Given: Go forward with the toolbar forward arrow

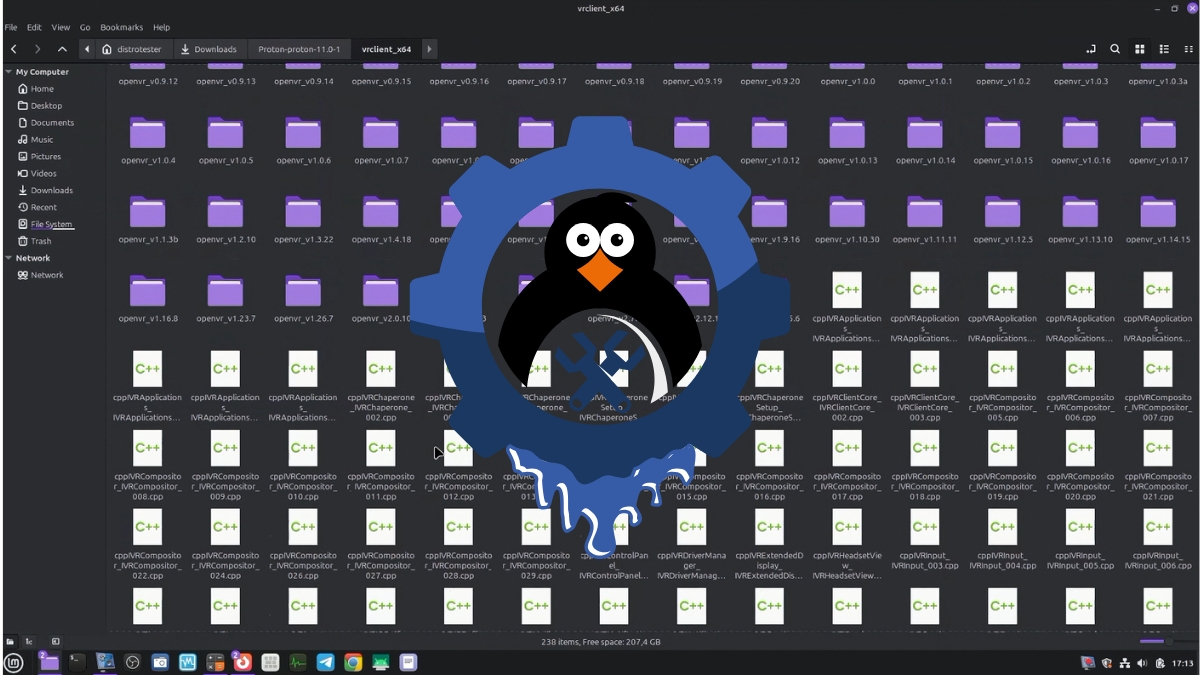Looking at the screenshot, I should [x=37, y=49].
